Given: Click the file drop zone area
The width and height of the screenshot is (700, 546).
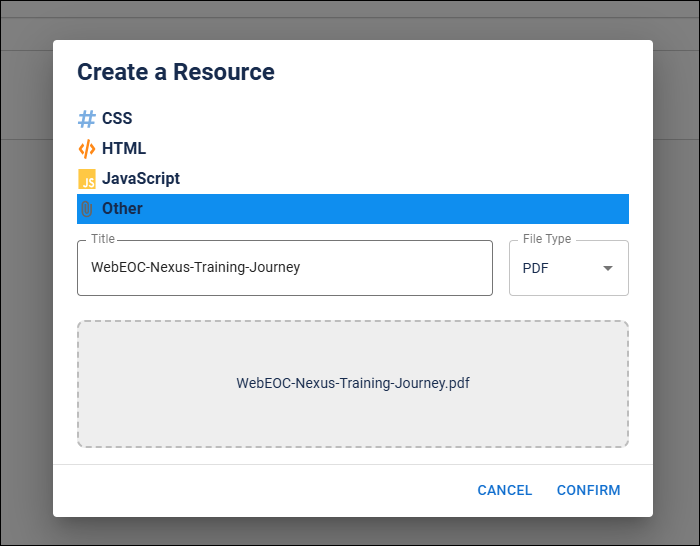Looking at the screenshot, I should (353, 384).
